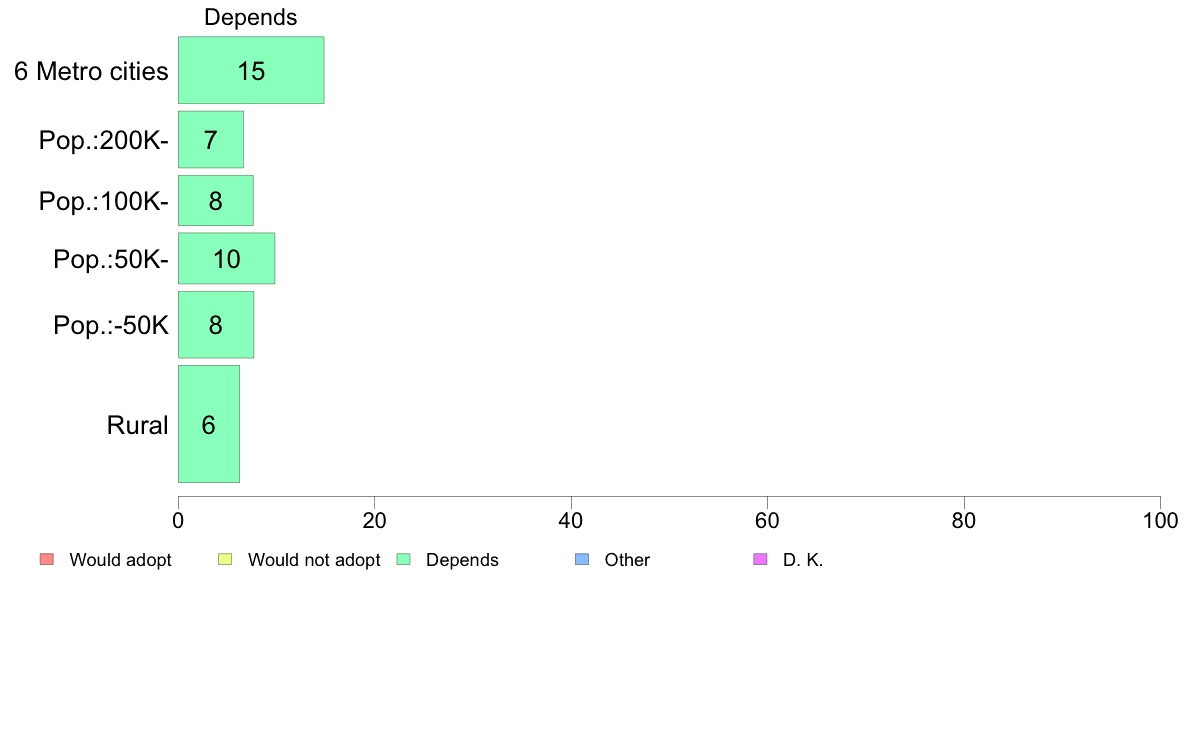Click the Depends column header
Image resolution: width=1188 pixels, height=736 pixels.
(251, 17)
